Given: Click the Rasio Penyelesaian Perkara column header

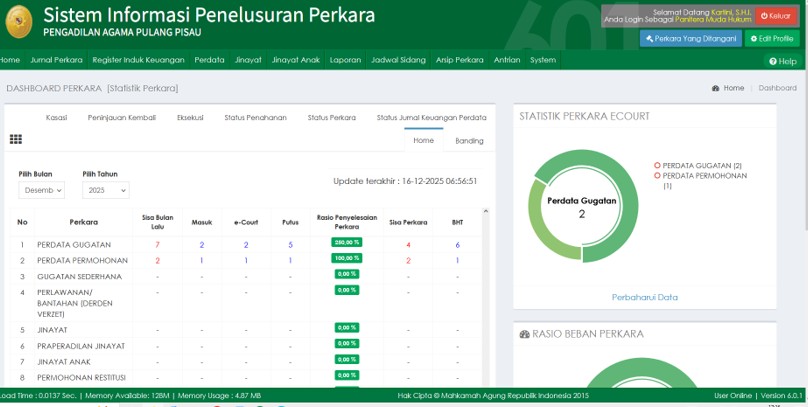Looking at the screenshot, I should (x=346, y=222).
